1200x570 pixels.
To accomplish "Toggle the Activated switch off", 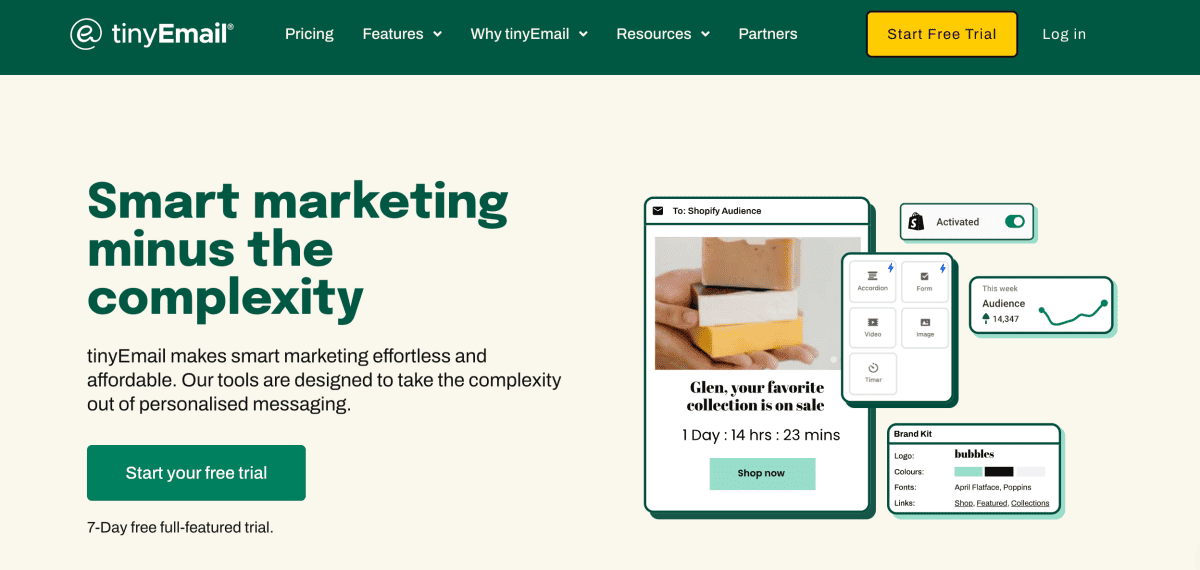I will [1015, 222].
